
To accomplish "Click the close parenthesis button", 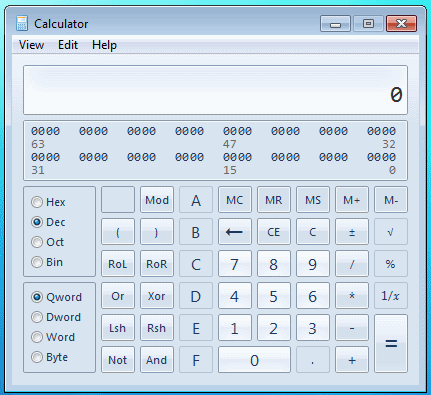I will pos(157,232).
